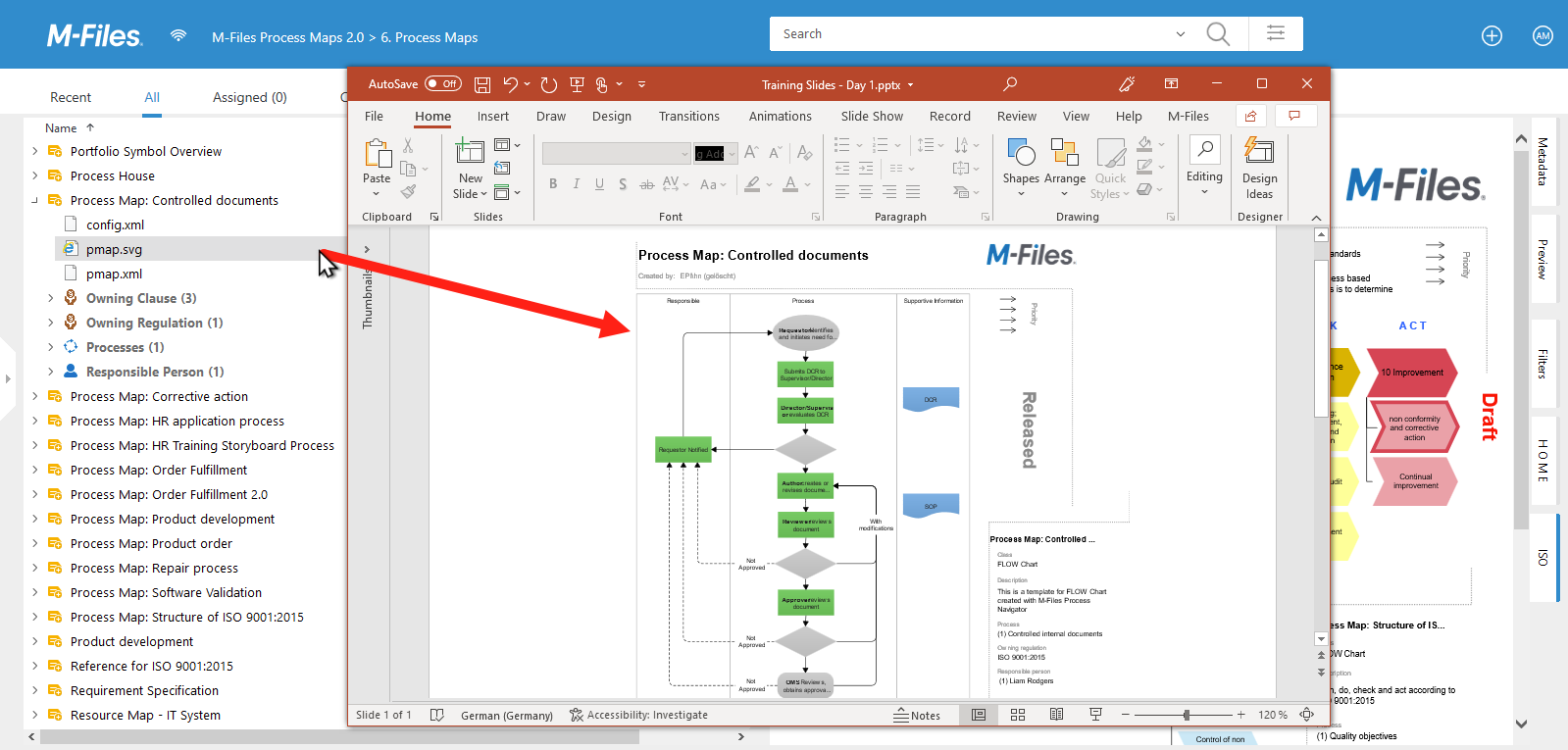1568x750 pixels.
Task: Click M-Files create new plus icon
Action: [x=1492, y=36]
